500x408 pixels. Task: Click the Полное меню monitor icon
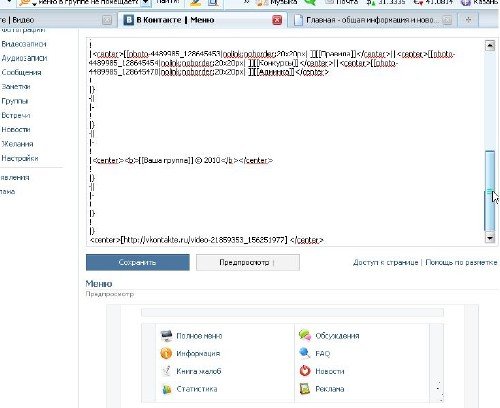[166, 336]
